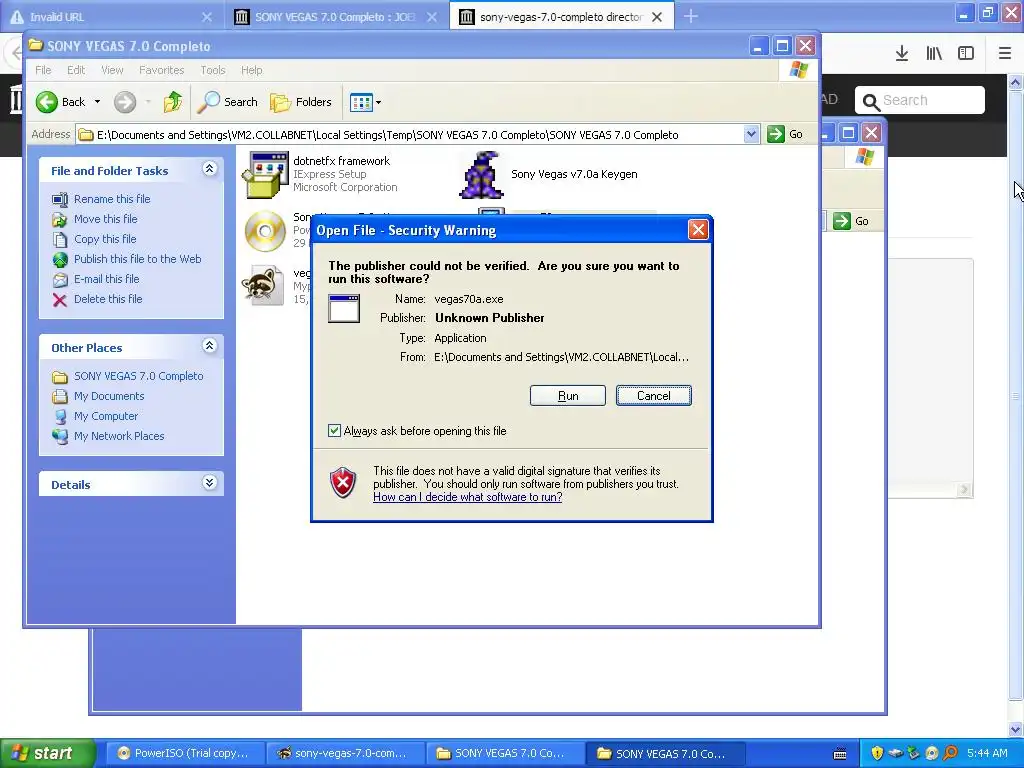The width and height of the screenshot is (1024, 768).
Task: Open the View menu in Explorer
Action: (x=112, y=70)
